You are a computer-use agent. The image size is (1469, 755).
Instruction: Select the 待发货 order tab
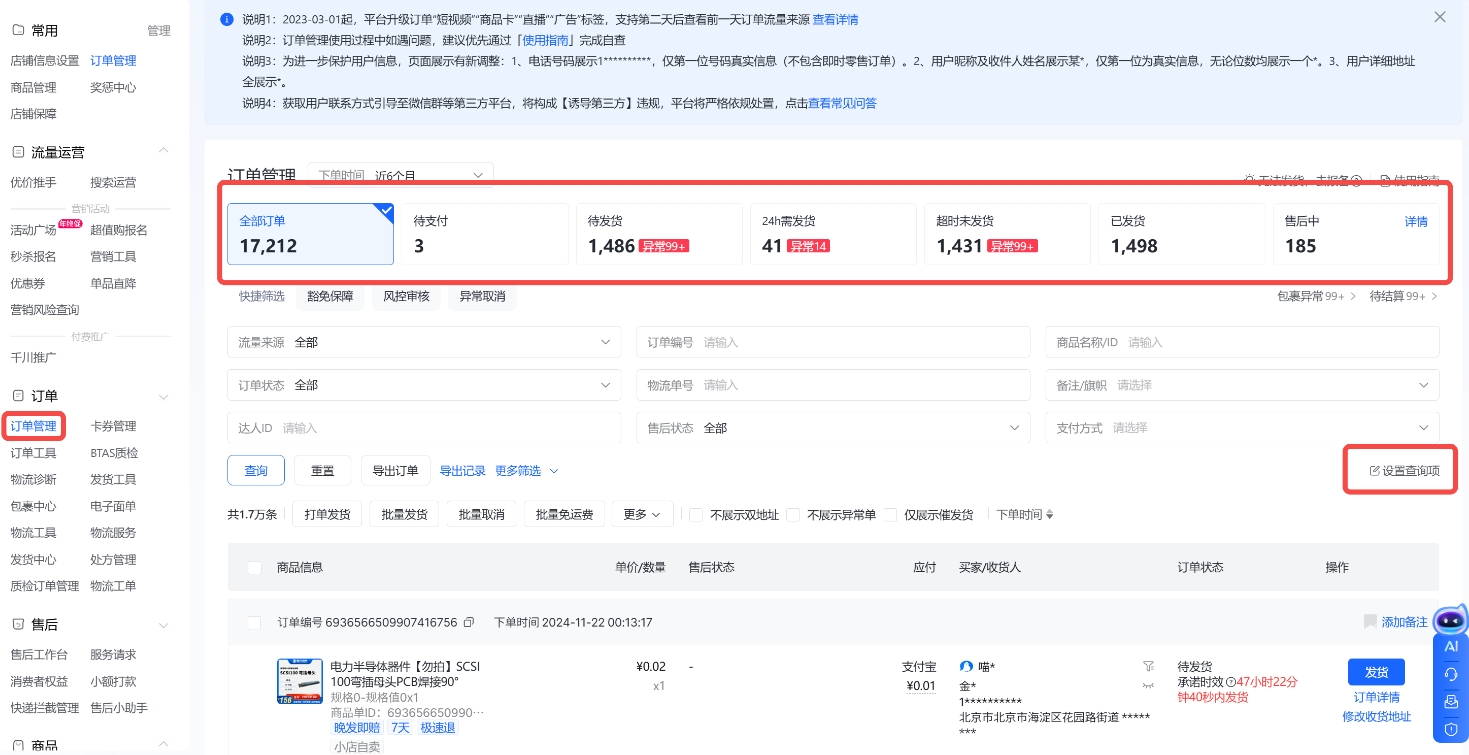click(660, 234)
